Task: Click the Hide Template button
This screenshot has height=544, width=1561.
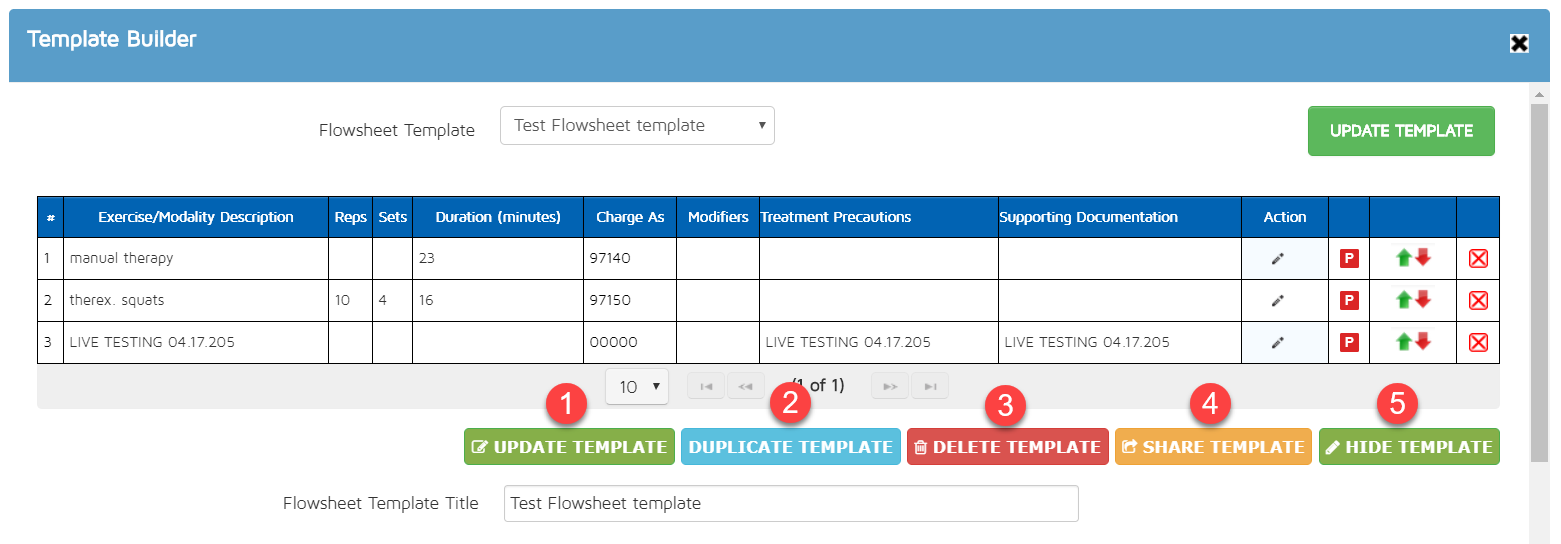Action: (1408, 447)
